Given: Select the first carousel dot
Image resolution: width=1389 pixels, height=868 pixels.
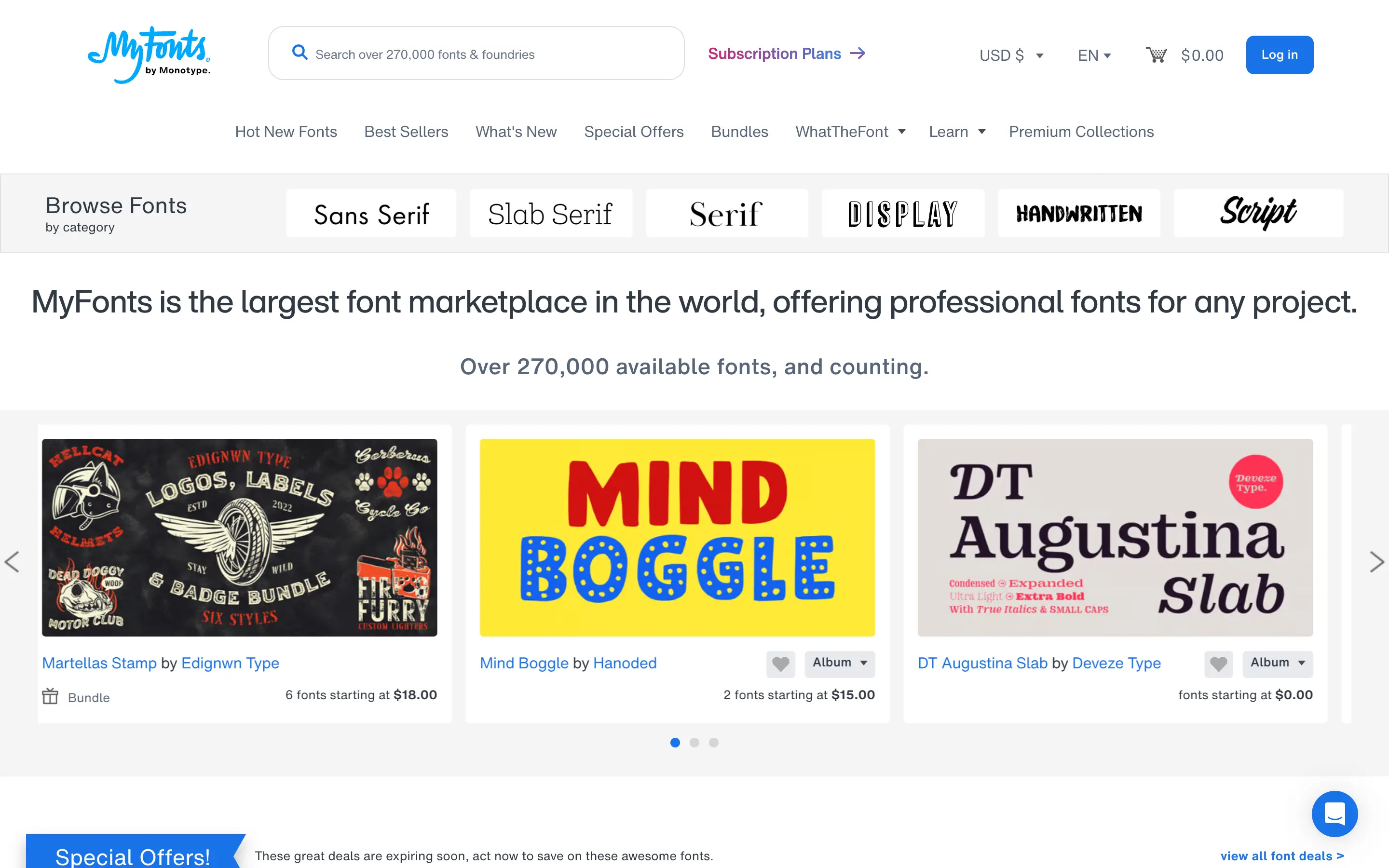Looking at the screenshot, I should [675, 742].
